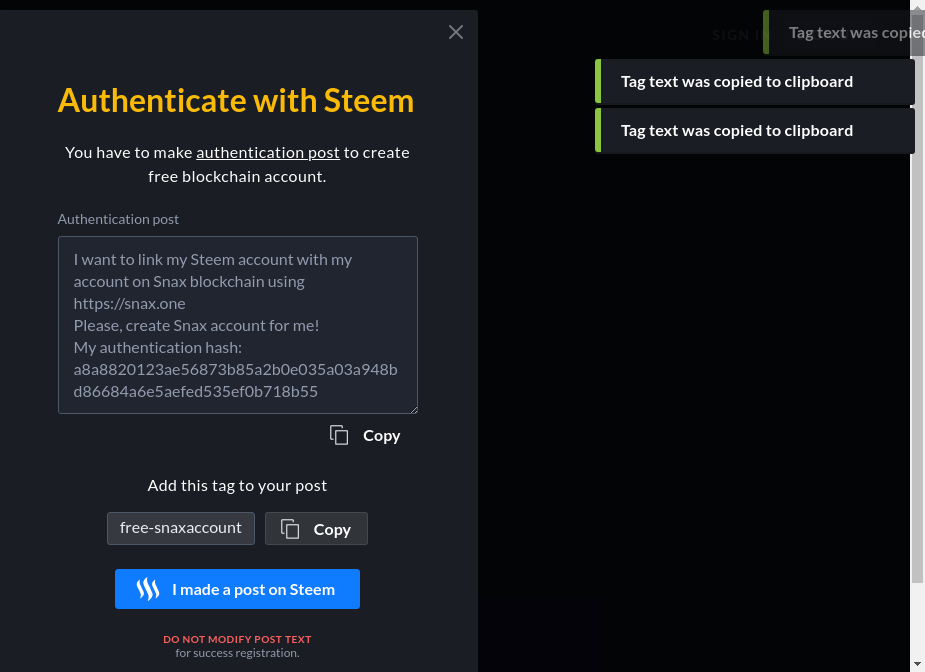
Task: Click the text area resize handle
Action: coord(412,408)
